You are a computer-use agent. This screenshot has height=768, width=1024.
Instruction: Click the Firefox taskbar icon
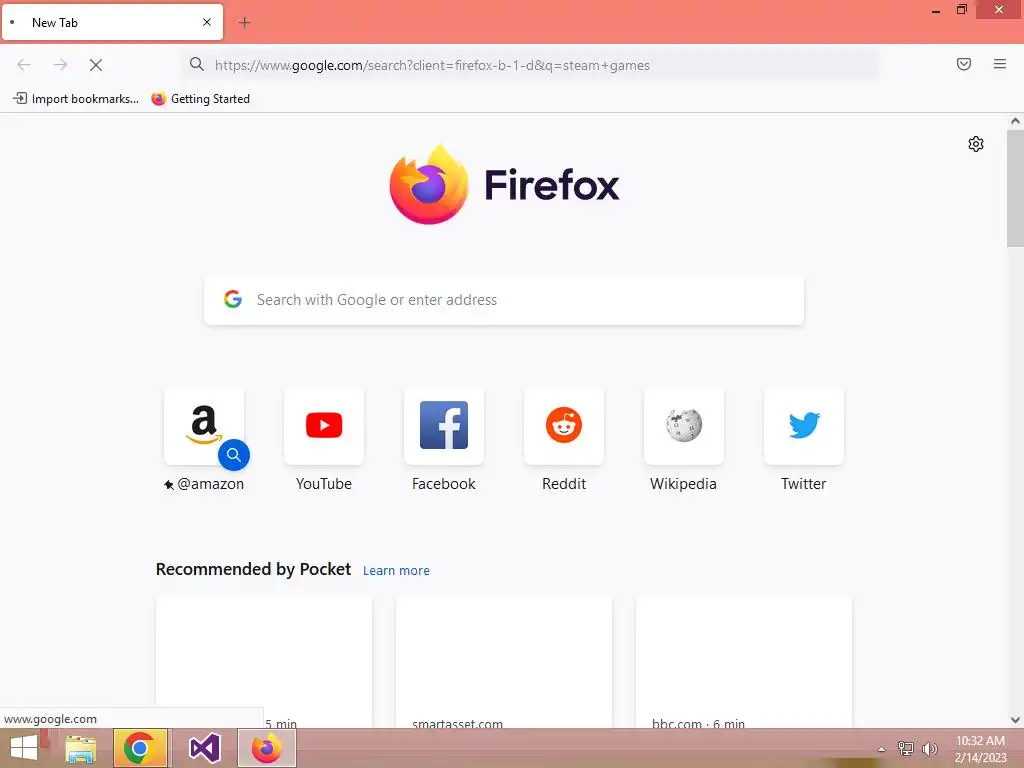click(x=266, y=748)
